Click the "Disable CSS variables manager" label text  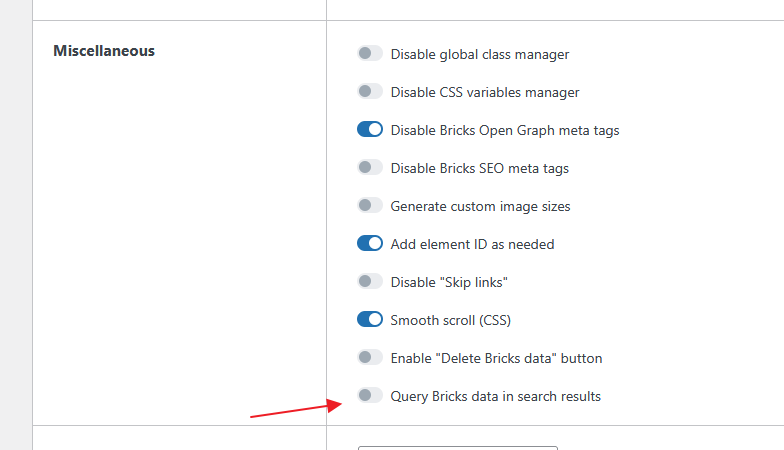[484, 92]
